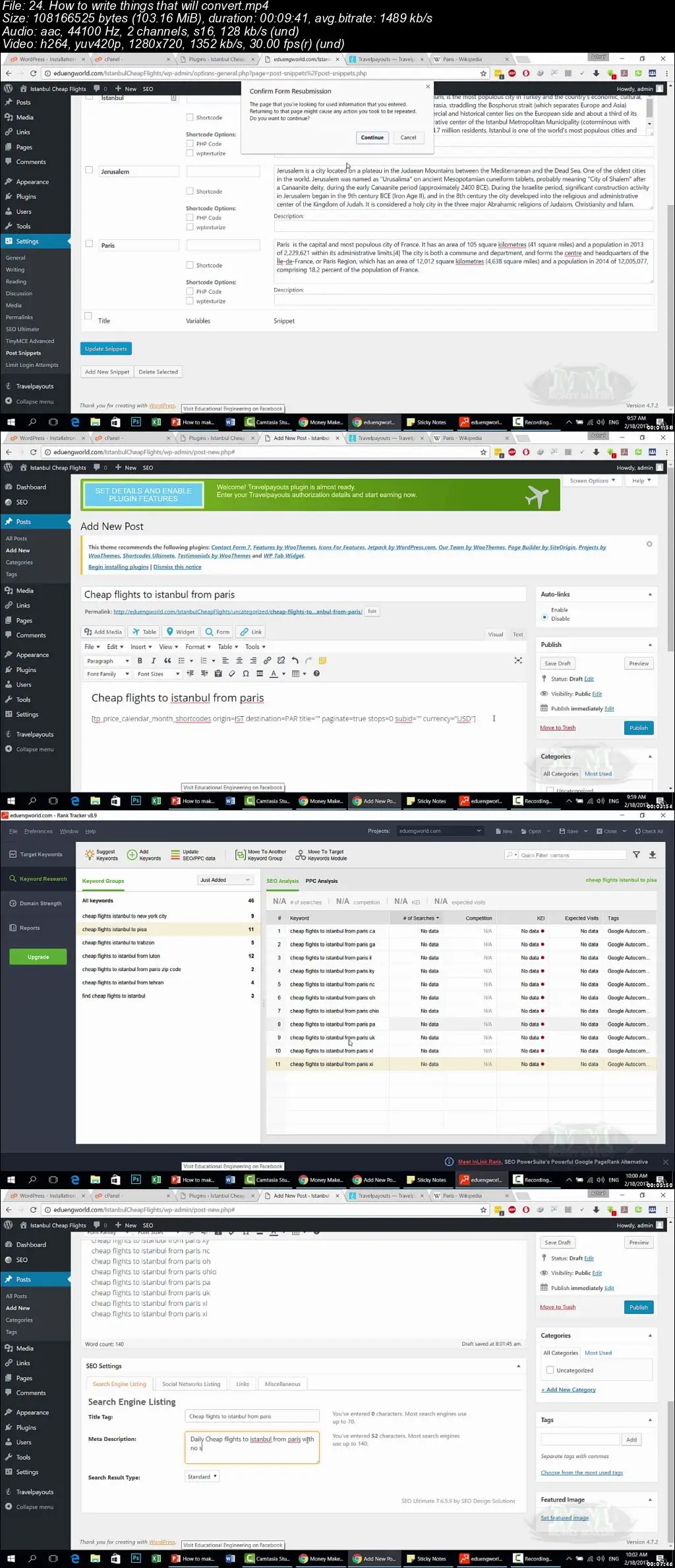Open the Paragraph format dropdown
Image resolution: width=675 pixels, height=1568 pixels.
tap(107, 661)
